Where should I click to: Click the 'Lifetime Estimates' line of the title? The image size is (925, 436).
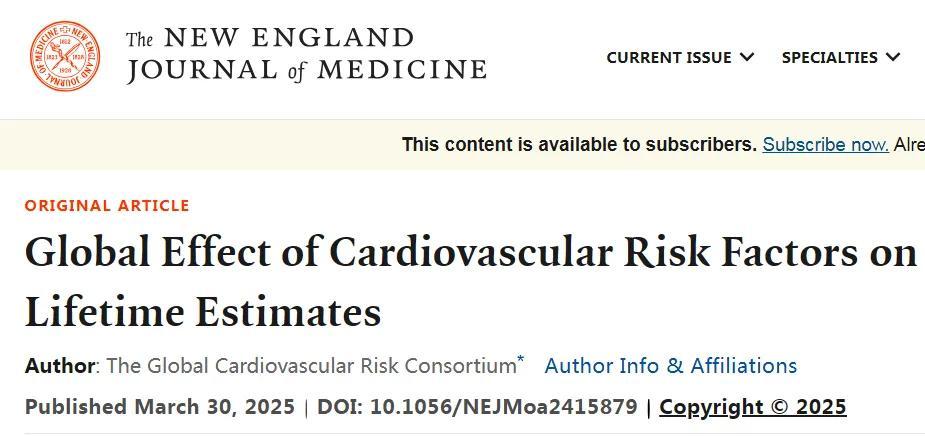tap(203, 312)
